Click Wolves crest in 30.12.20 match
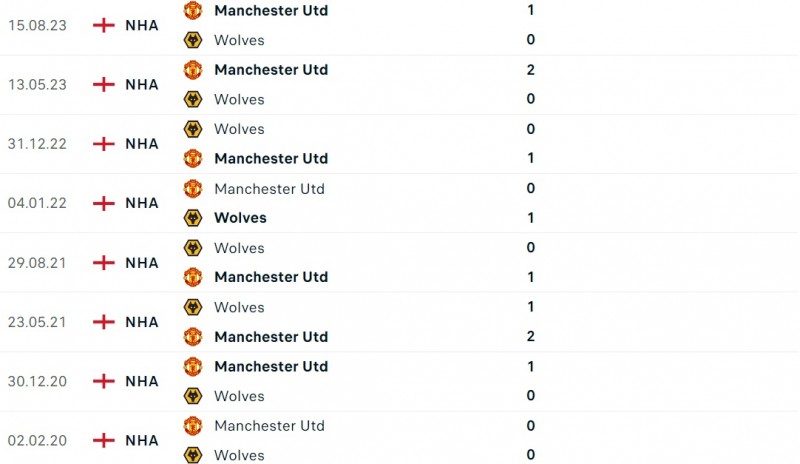Image resolution: width=800 pixels, height=464 pixels. 193,396
